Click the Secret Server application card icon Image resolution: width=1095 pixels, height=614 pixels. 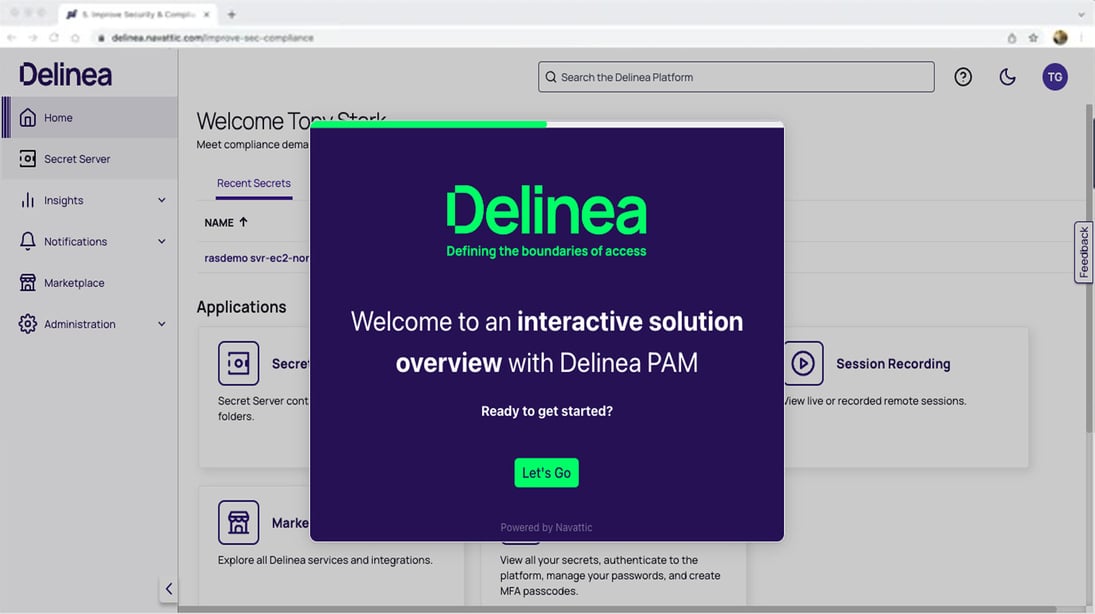pyautogui.click(x=238, y=363)
